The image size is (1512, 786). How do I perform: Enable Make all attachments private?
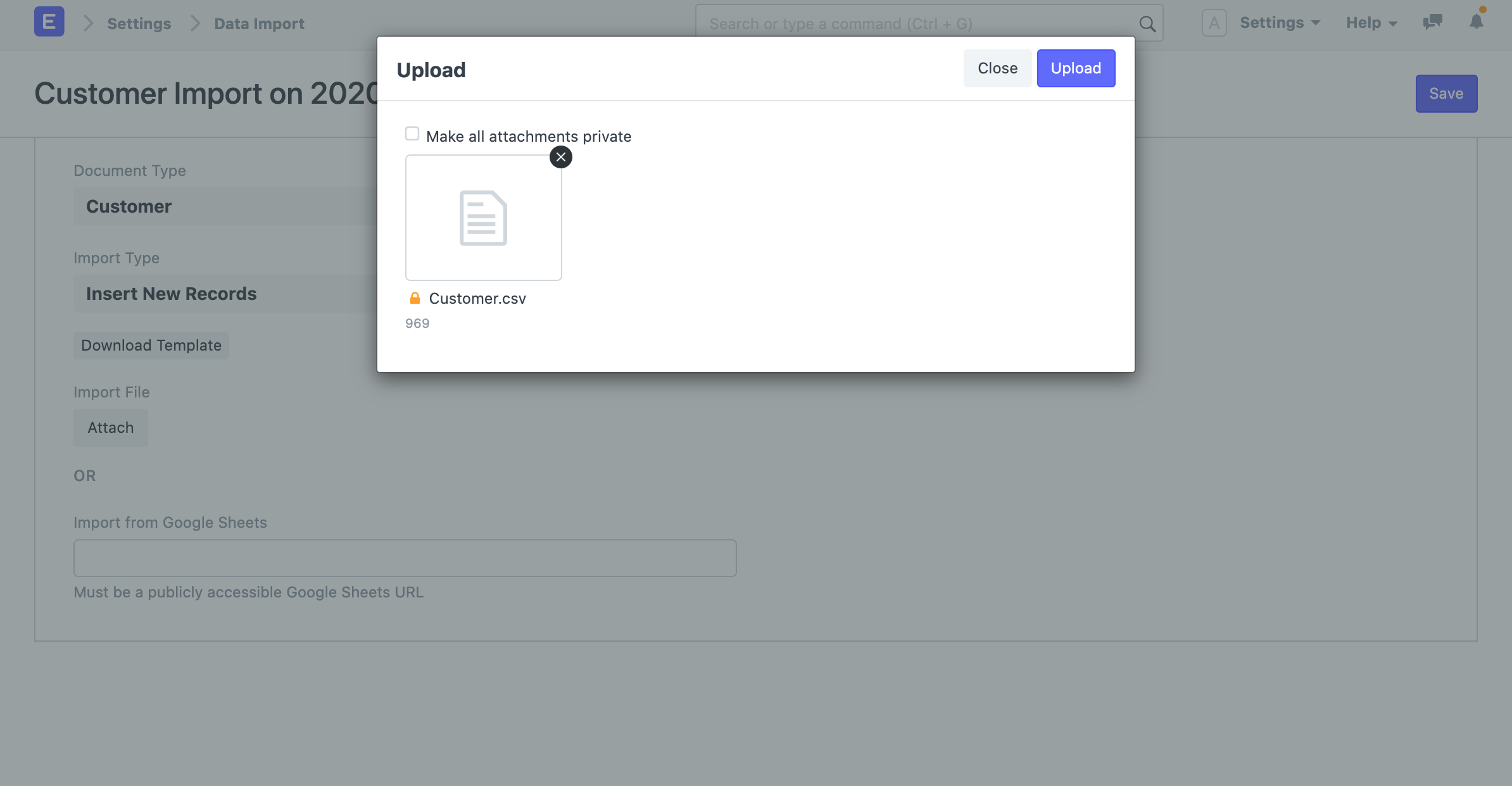(412, 133)
